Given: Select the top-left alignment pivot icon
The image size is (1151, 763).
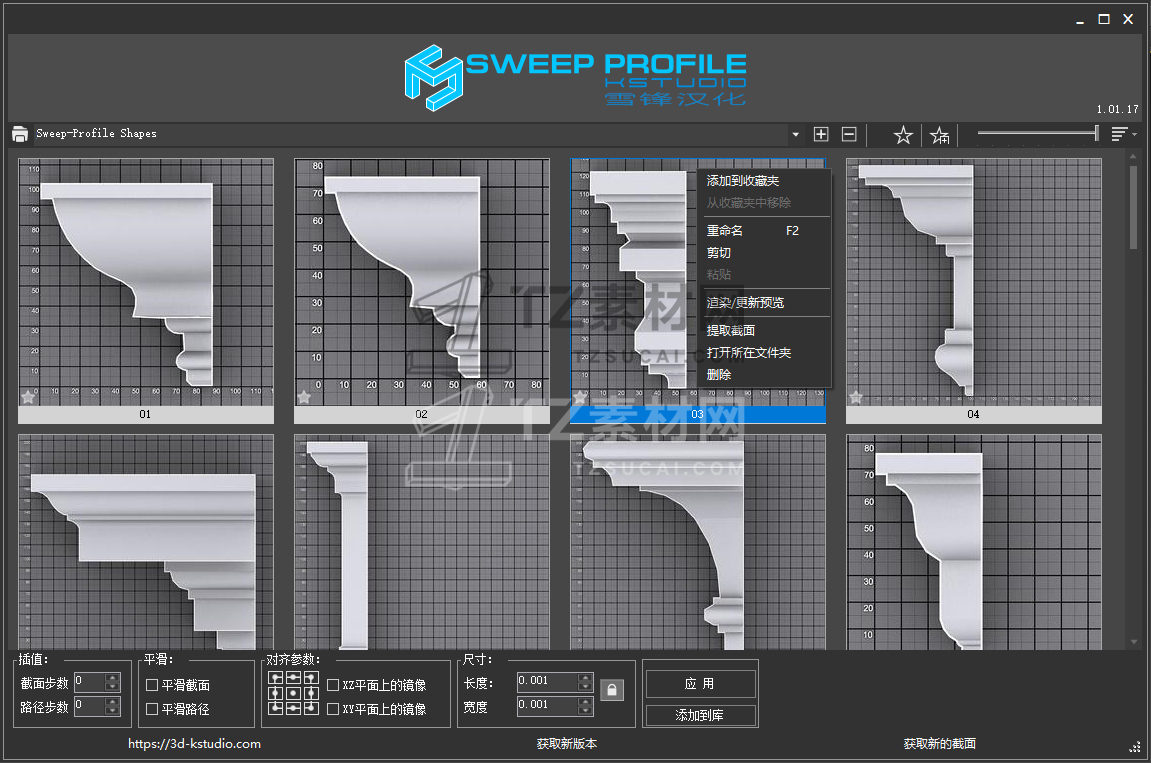Looking at the screenshot, I should [276, 678].
